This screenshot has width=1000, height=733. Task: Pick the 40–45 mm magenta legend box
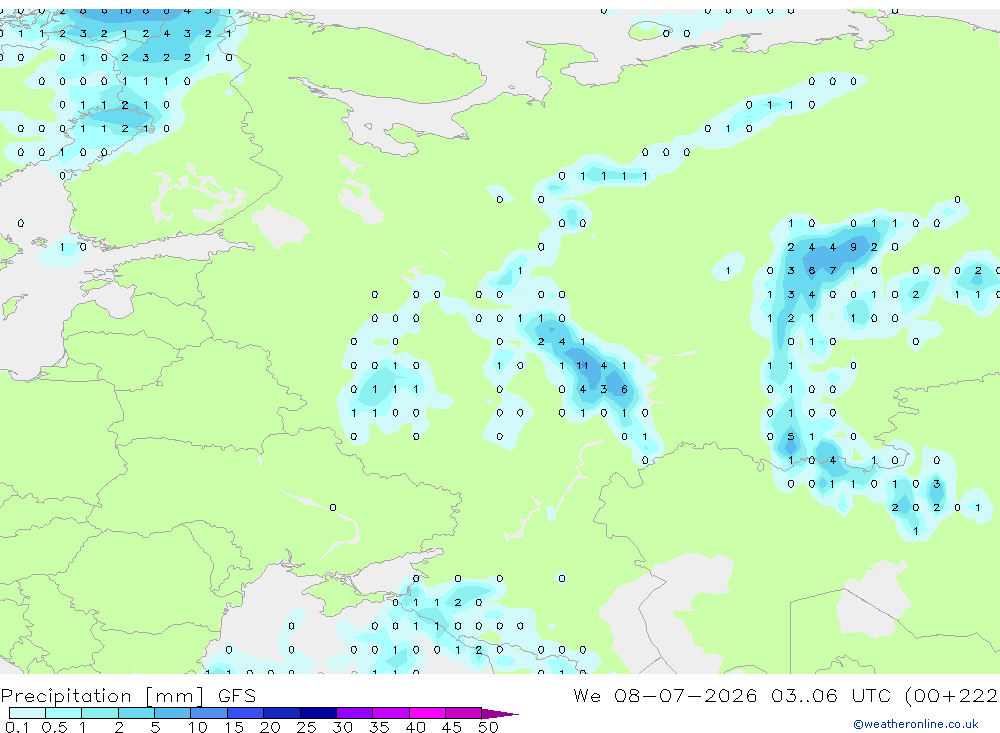pyautogui.click(x=427, y=713)
